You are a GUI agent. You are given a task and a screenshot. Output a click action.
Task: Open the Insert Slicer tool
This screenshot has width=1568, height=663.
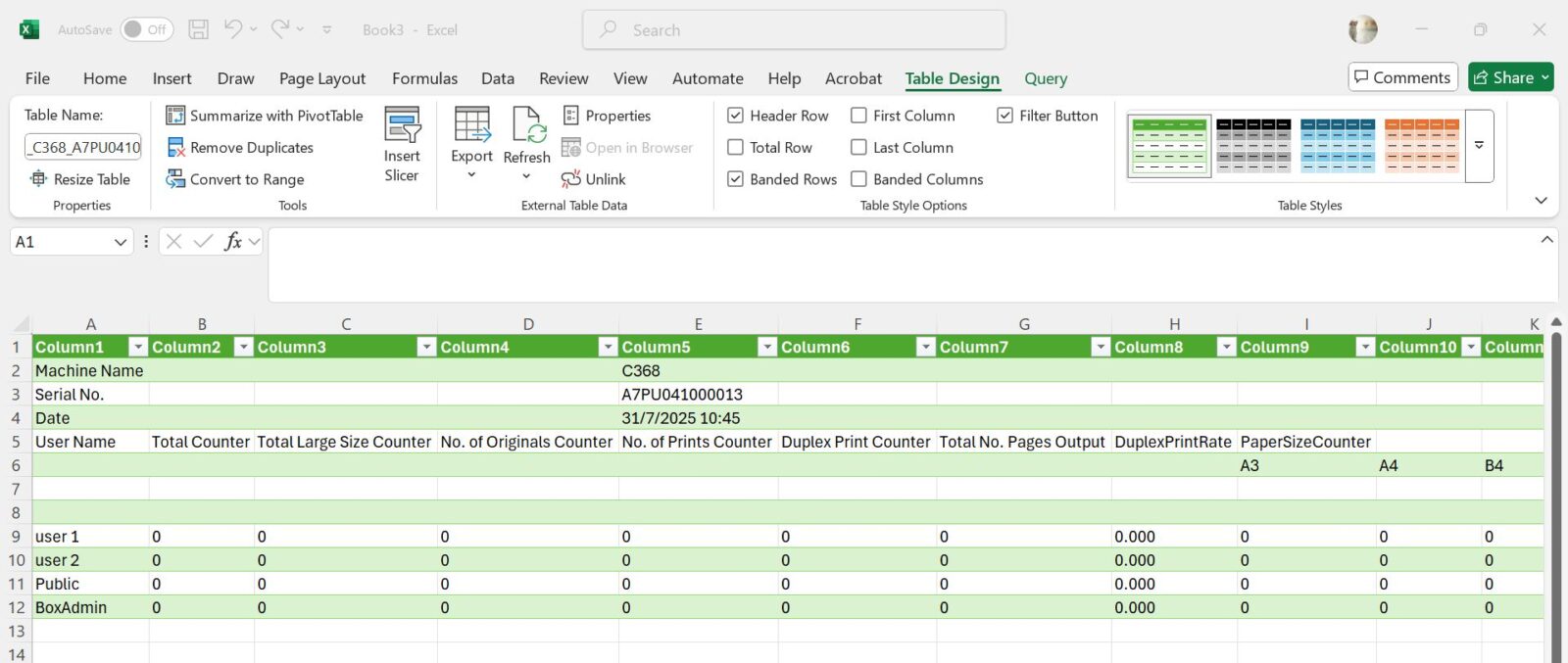(x=402, y=145)
